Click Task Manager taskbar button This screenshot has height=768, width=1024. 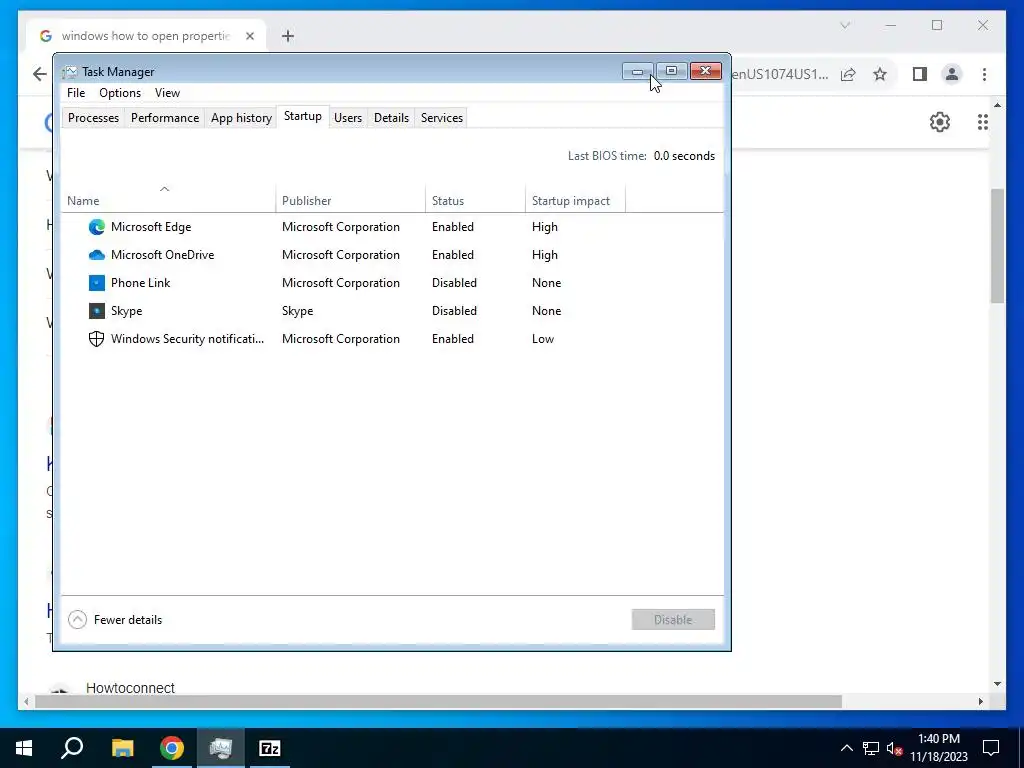click(x=221, y=748)
